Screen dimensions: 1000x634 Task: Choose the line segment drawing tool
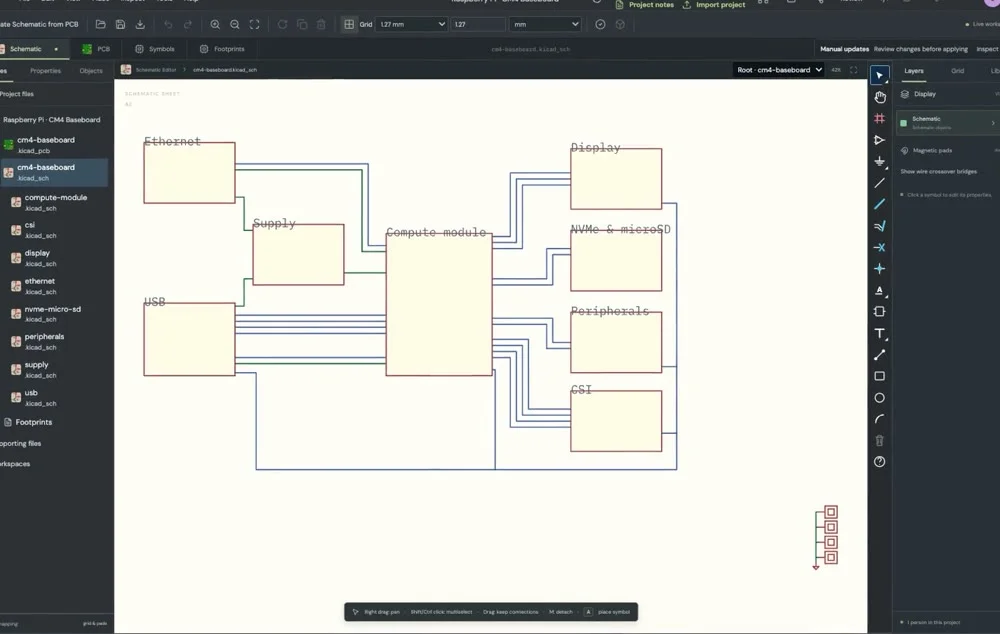coord(879,355)
